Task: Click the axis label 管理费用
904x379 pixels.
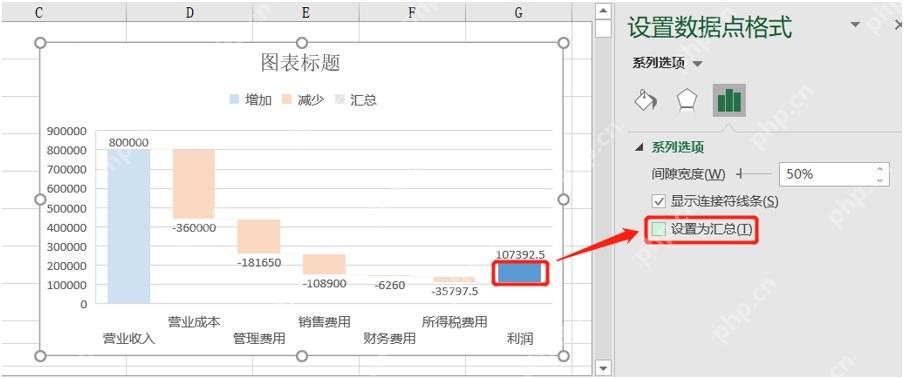Action: pos(259,339)
